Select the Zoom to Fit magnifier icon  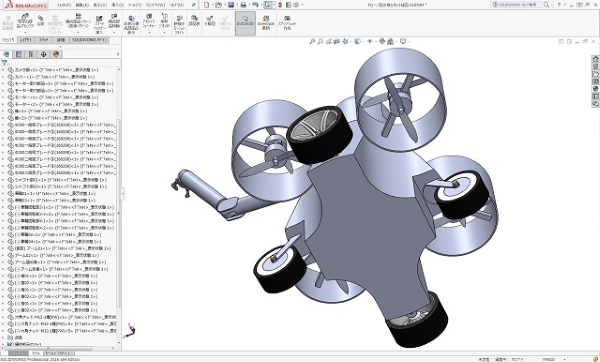pyautogui.click(x=312, y=41)
